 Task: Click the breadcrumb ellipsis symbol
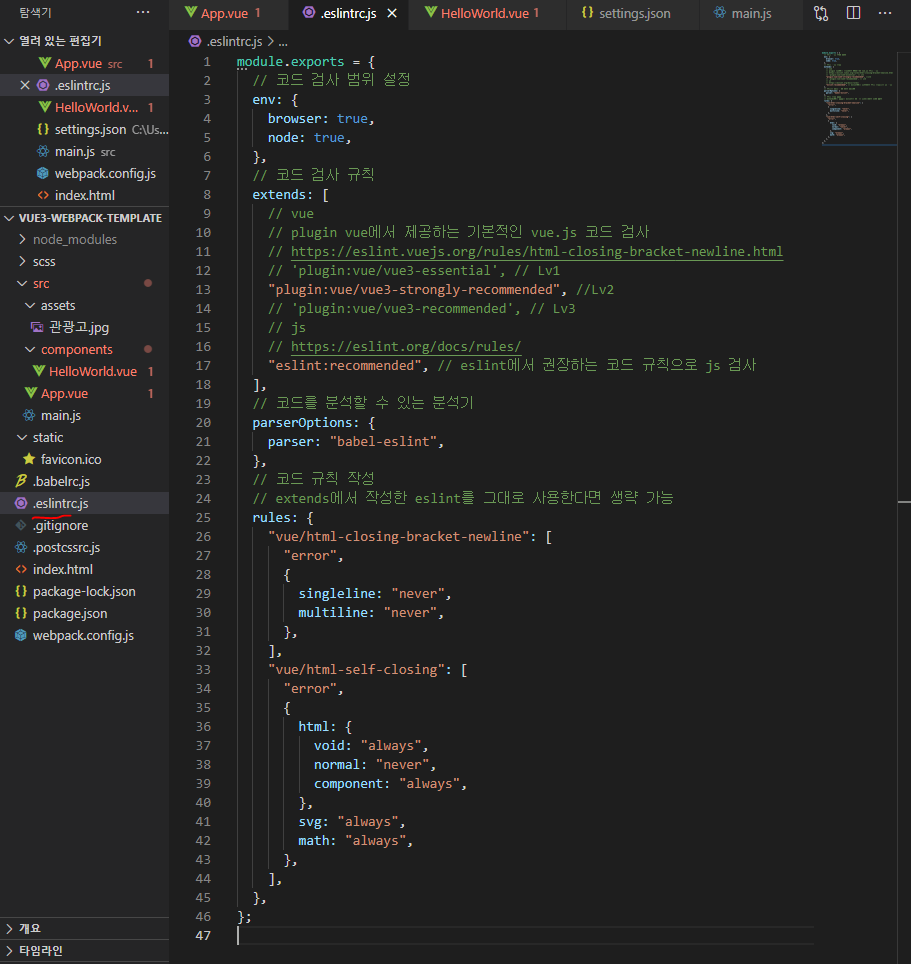tap(283, 42)
